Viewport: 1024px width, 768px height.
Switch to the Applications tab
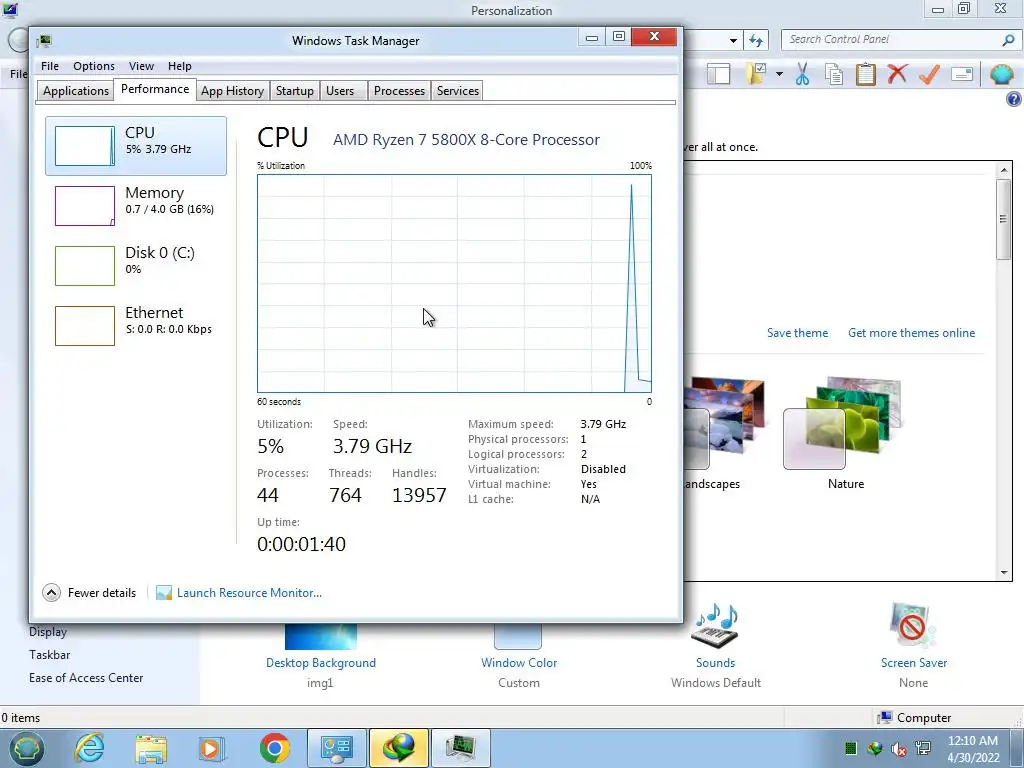point(76,91)
